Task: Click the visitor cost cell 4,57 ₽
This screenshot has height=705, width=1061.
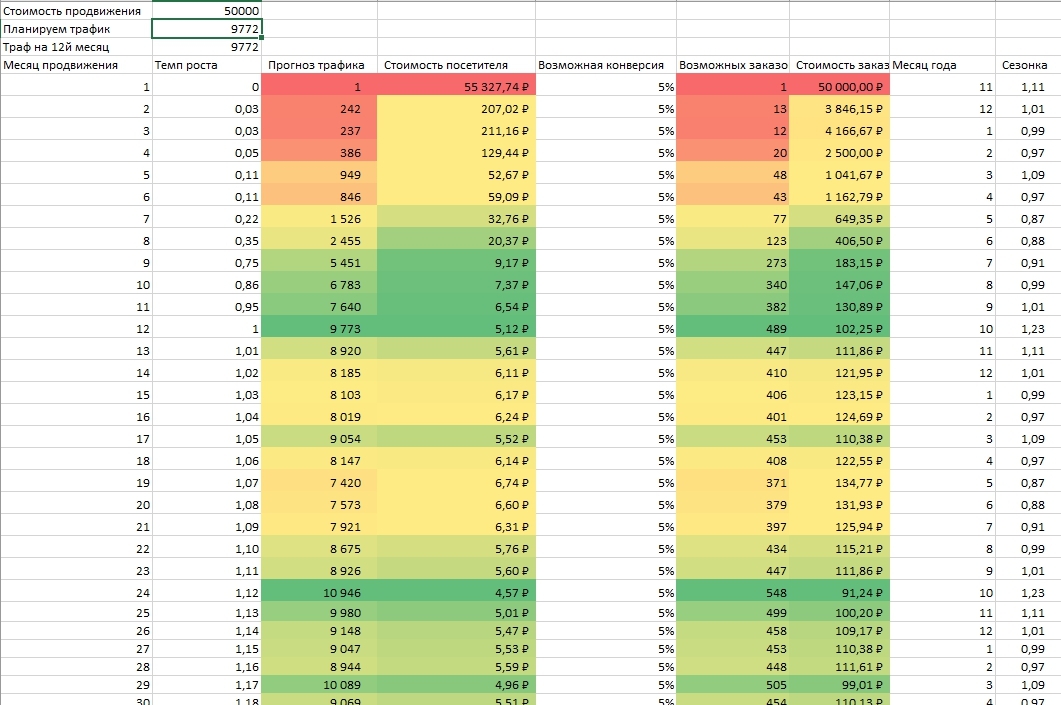Action: point(456,593)
